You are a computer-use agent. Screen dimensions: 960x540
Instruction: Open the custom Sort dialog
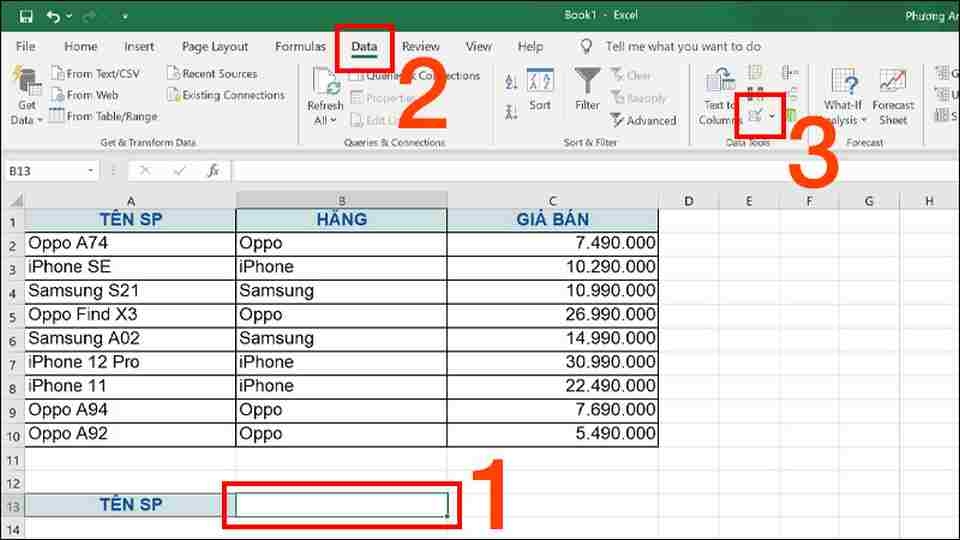[540, 89]
